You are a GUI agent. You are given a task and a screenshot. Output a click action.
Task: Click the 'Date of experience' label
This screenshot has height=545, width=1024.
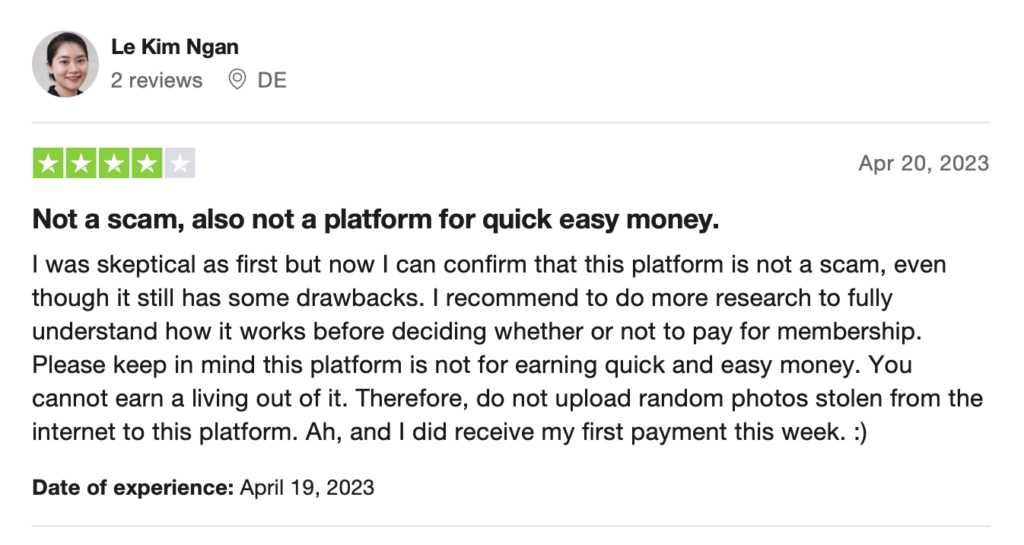[133, 488]
